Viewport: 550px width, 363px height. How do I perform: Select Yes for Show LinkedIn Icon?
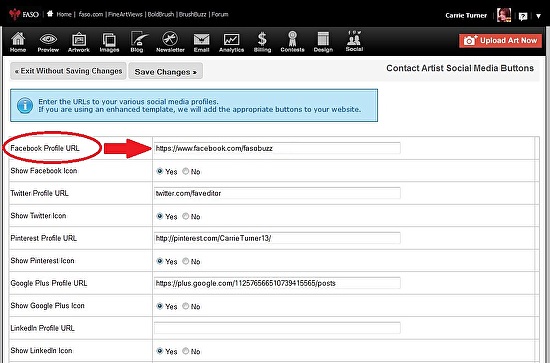point(160,351)
